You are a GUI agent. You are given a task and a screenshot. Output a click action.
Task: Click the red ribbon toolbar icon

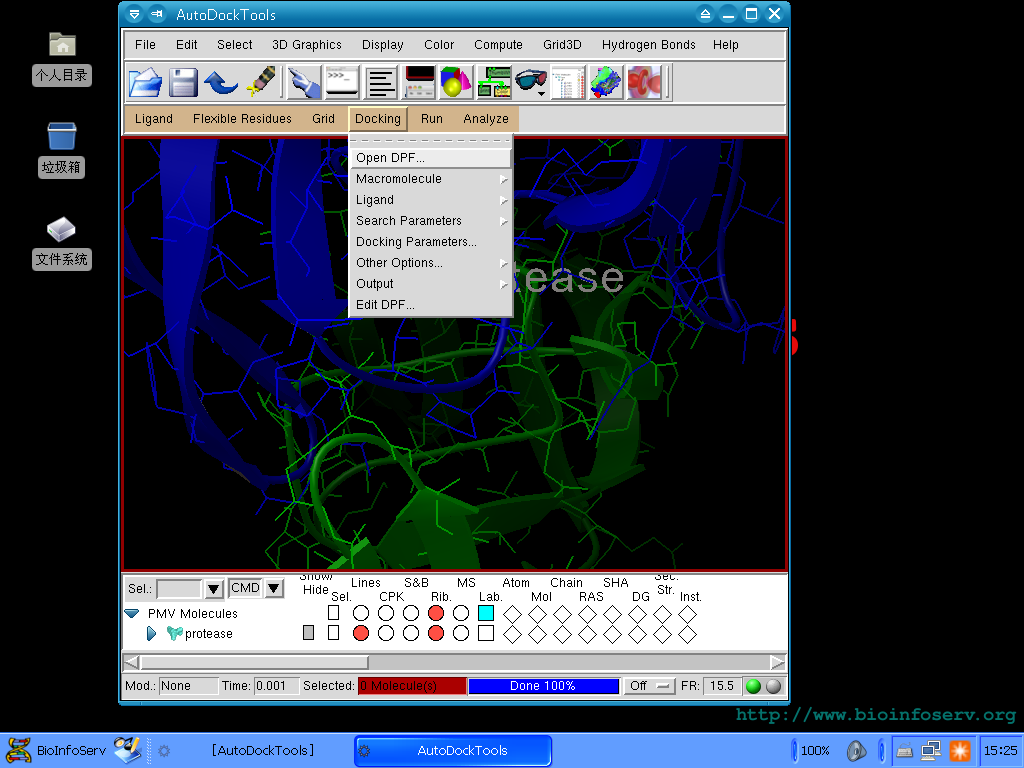point(644,82)
